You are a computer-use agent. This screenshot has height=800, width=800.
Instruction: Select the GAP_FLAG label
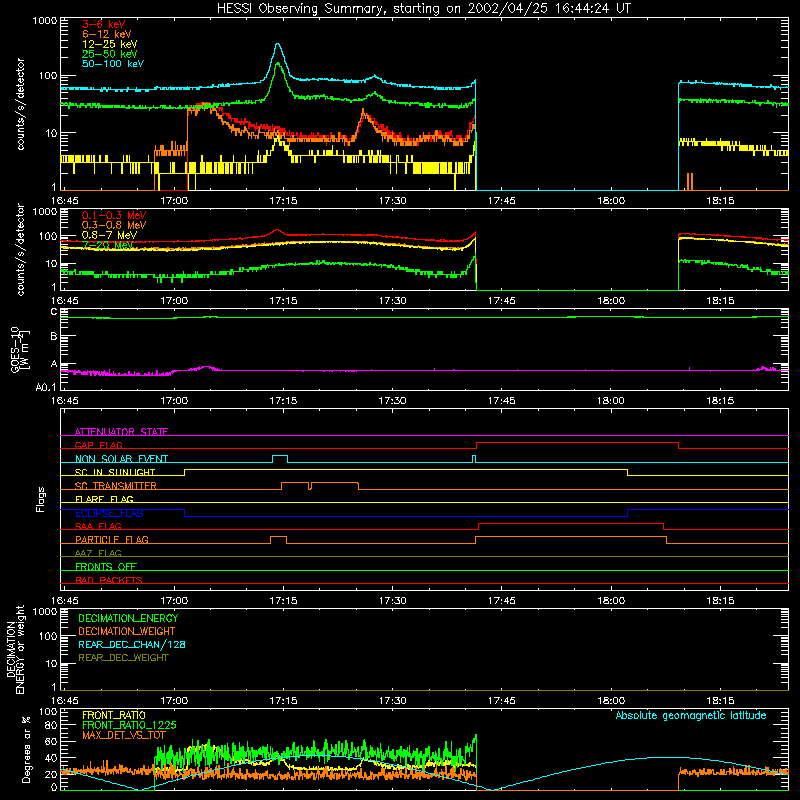98,445
